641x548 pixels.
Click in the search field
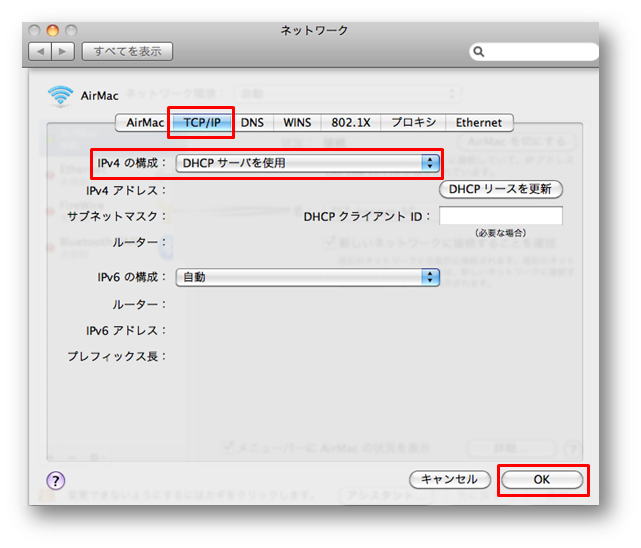534,51
